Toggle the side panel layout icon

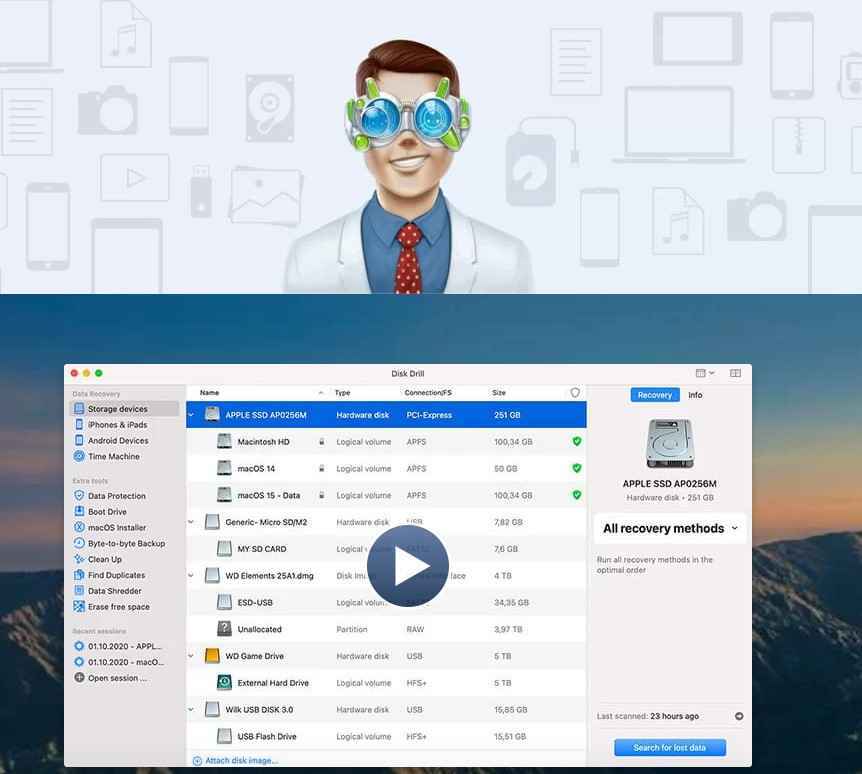tap(735, 373)
